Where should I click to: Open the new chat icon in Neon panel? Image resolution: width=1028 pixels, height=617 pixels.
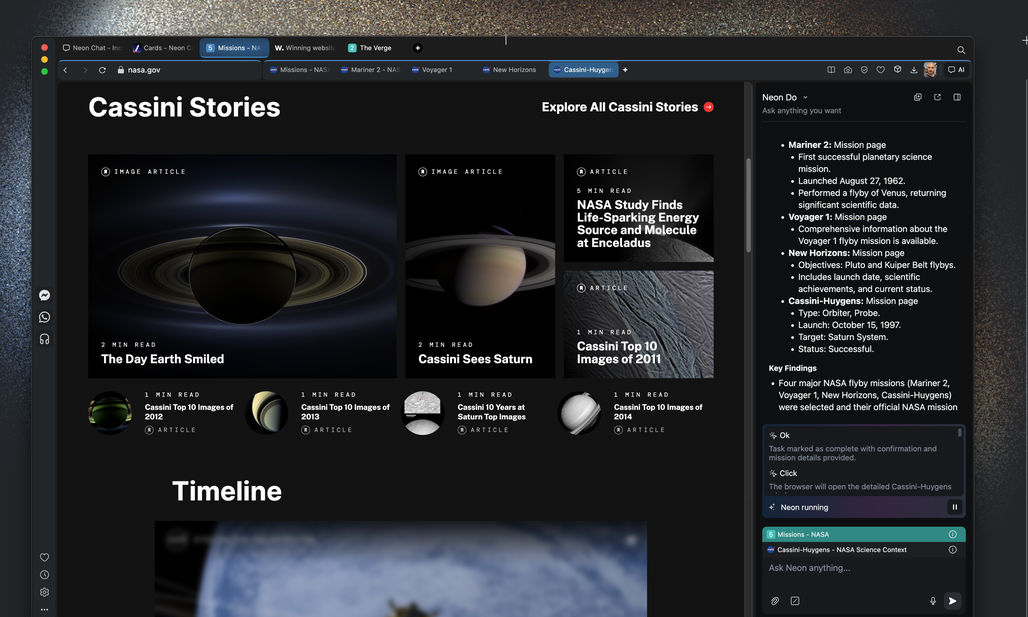[x=918, y=97]
